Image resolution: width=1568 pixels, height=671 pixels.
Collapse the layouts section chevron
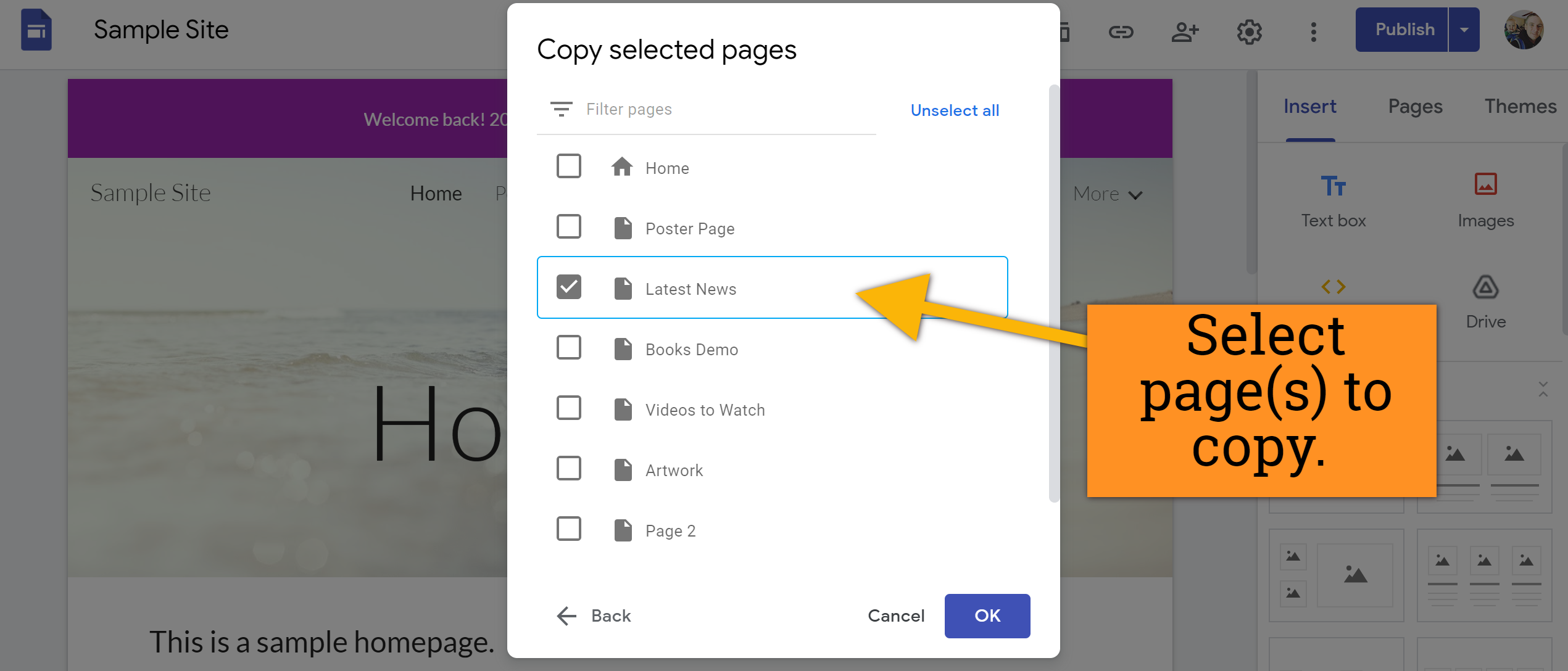(1543, 389)
